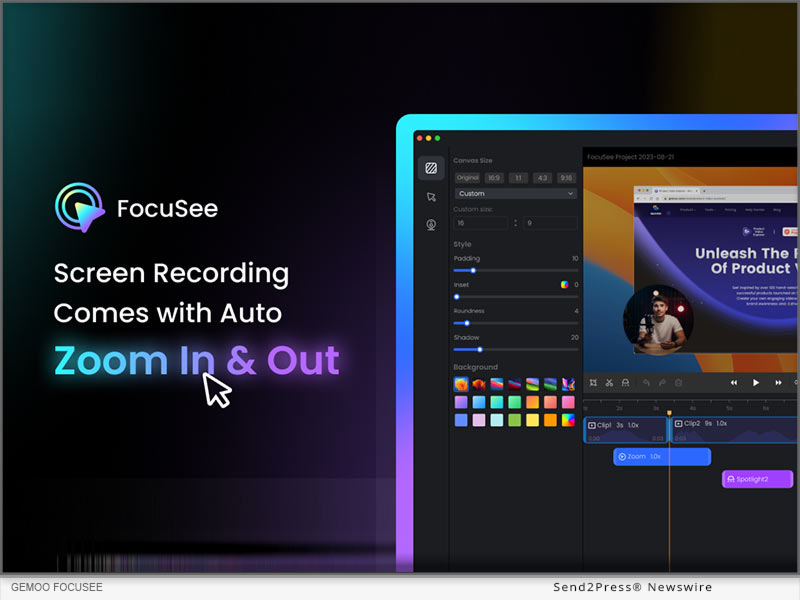Choose the rainbow custom color swatch
Viewport: 800px width, 600px height.
point(568,420)
